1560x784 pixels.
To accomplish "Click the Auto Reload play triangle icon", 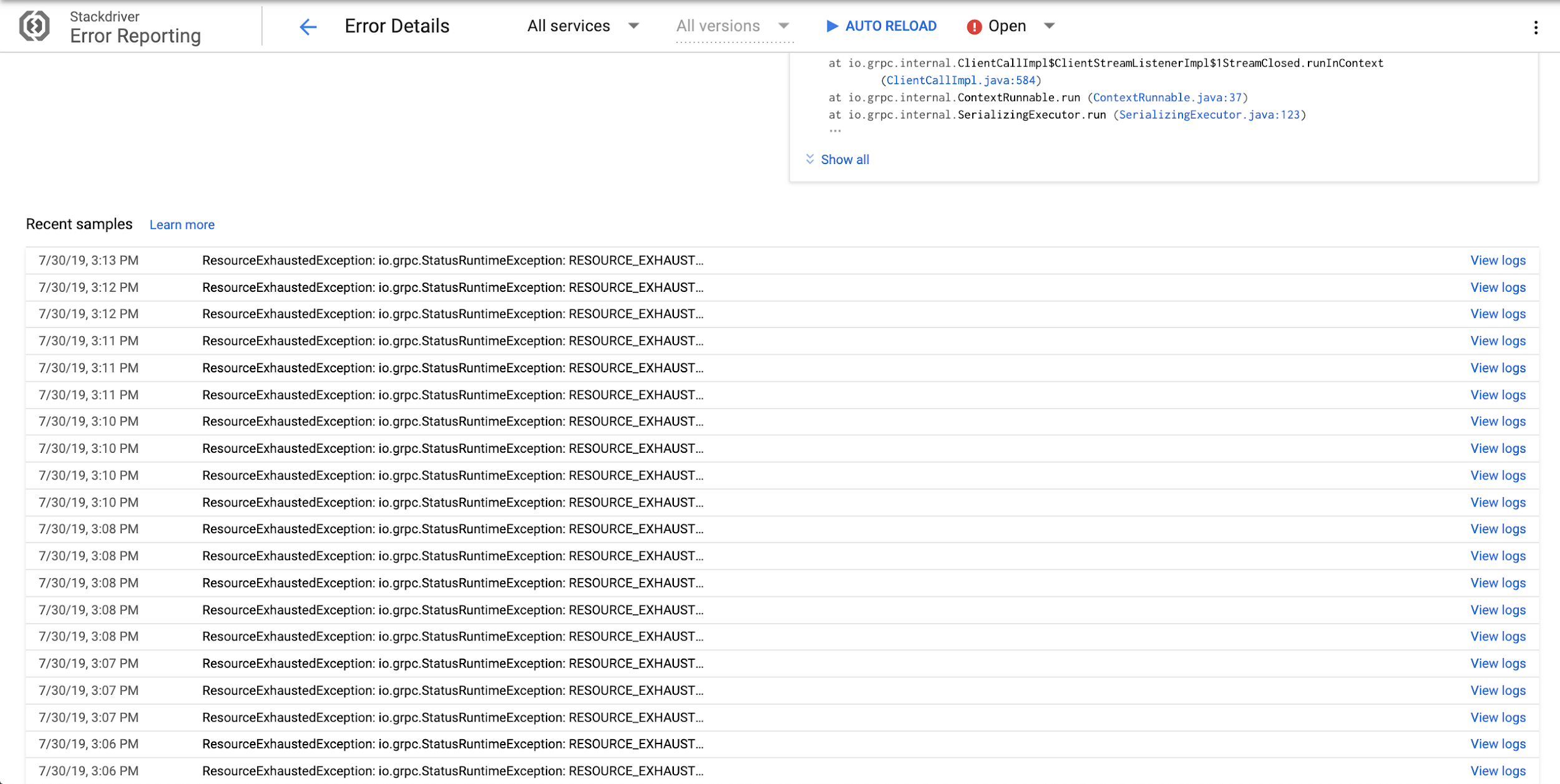I will click(832, 26).
